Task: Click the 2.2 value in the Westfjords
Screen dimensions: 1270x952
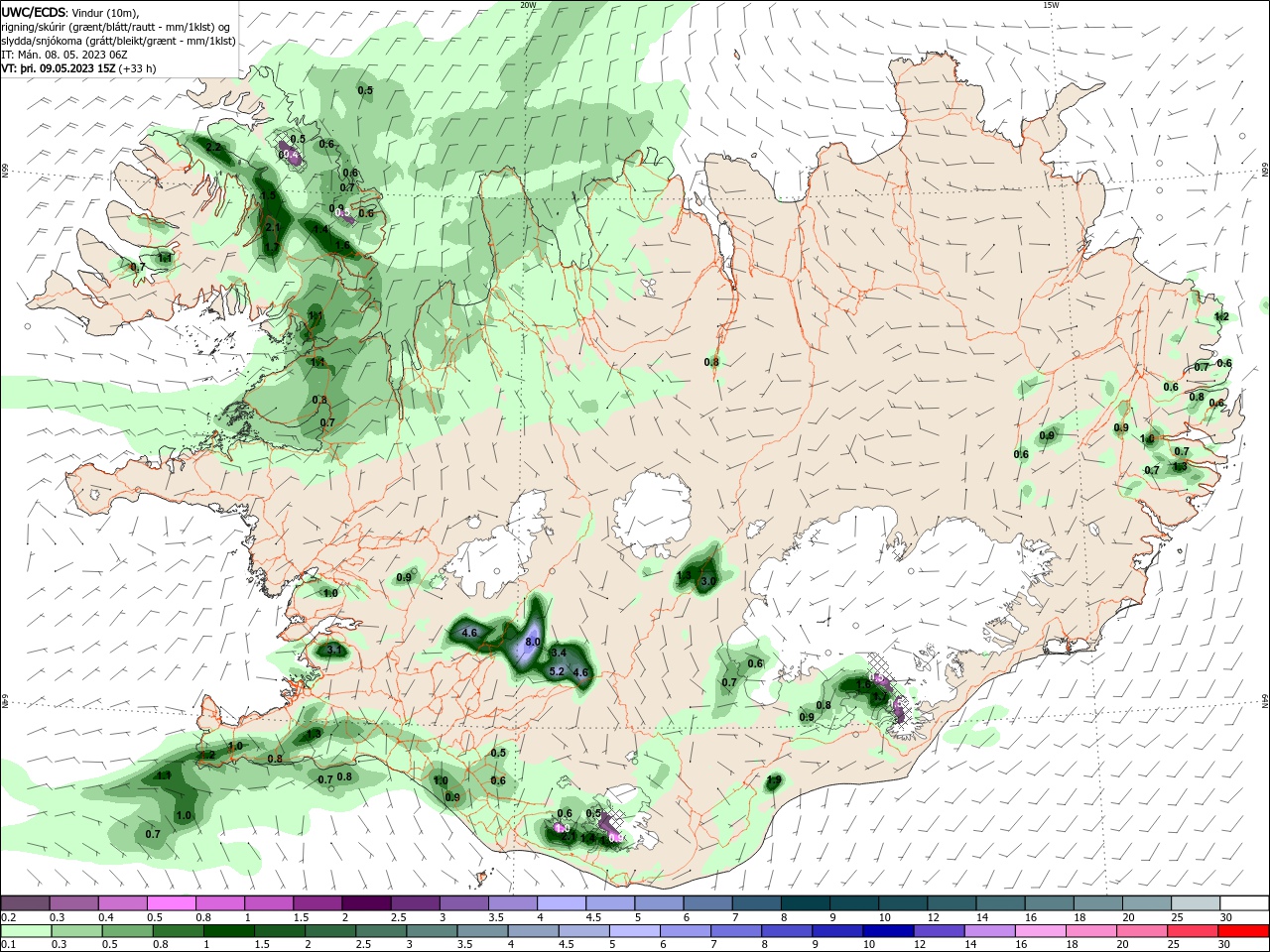Action: 213,147
